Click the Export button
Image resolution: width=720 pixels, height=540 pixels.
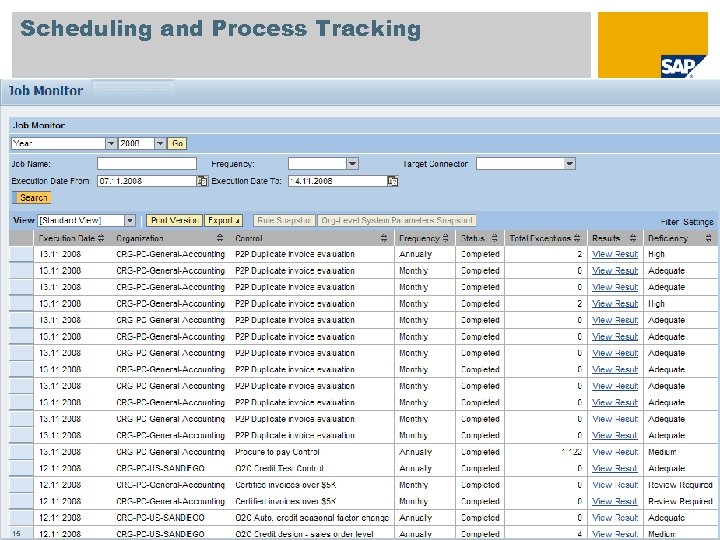[223, 221]
